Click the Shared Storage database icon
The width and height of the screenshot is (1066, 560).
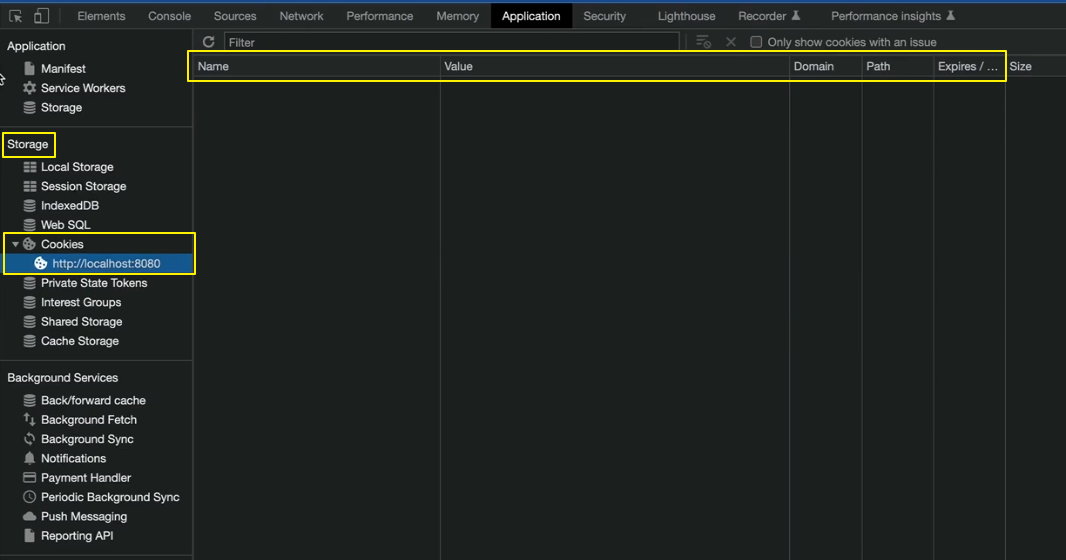pyautogui.click(x=29, y=321)
